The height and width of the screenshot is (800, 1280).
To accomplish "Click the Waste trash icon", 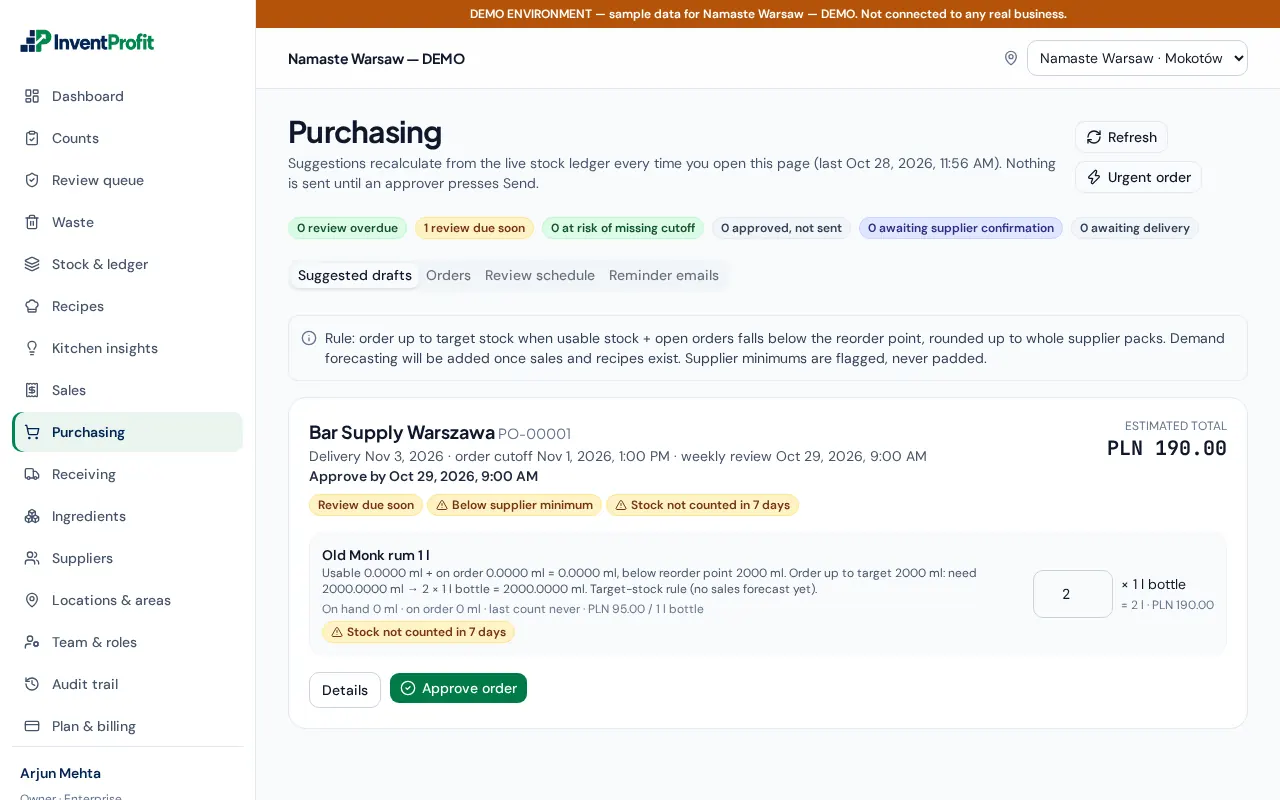I will [x=32, y=222].
